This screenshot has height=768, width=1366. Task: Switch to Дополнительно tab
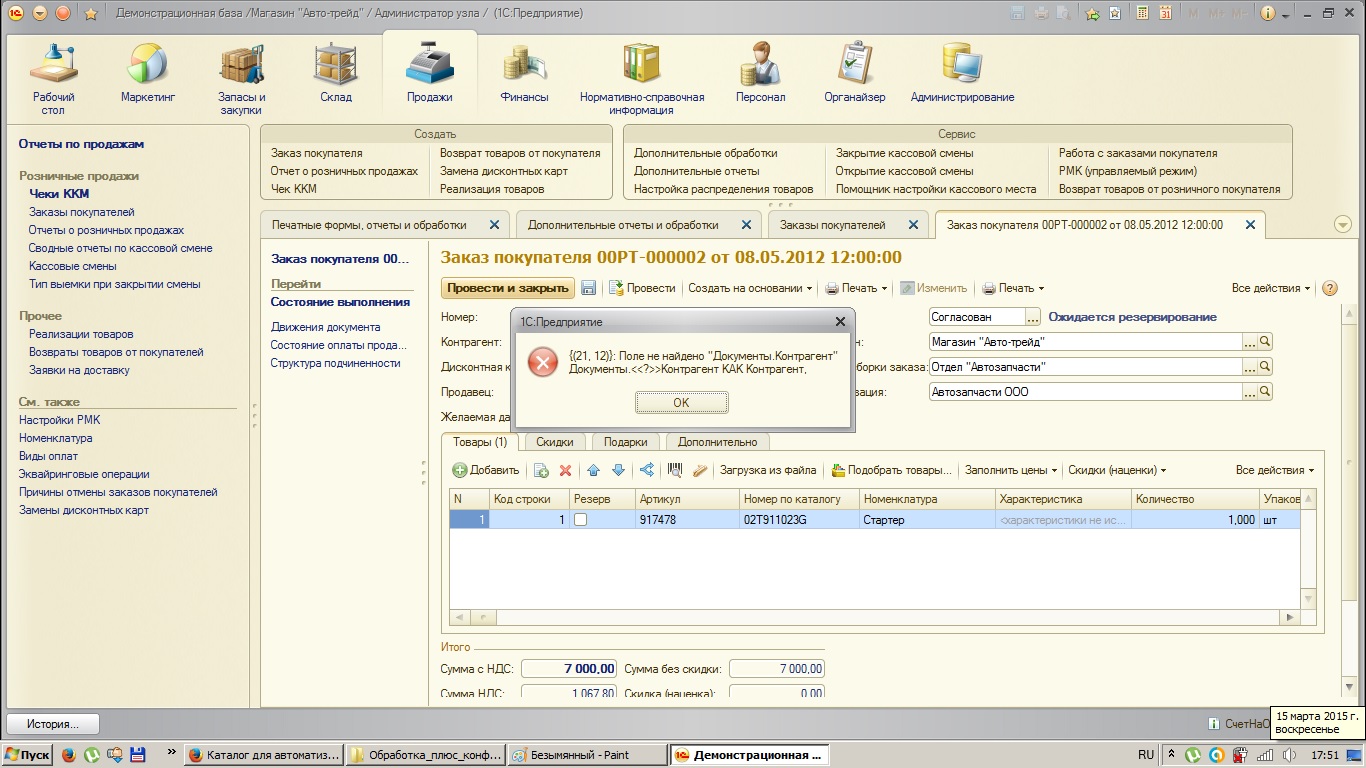coord(718,442)
